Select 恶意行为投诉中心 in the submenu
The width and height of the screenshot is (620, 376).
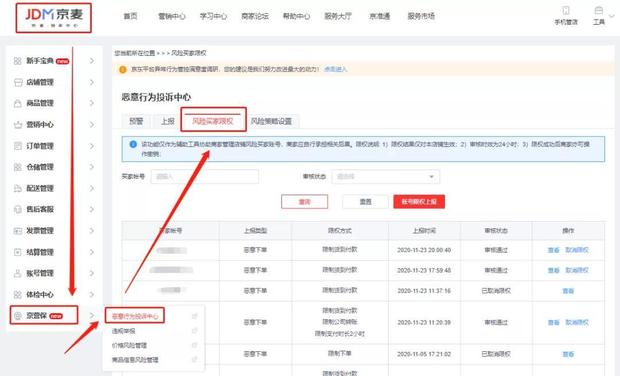coord(135,316)
